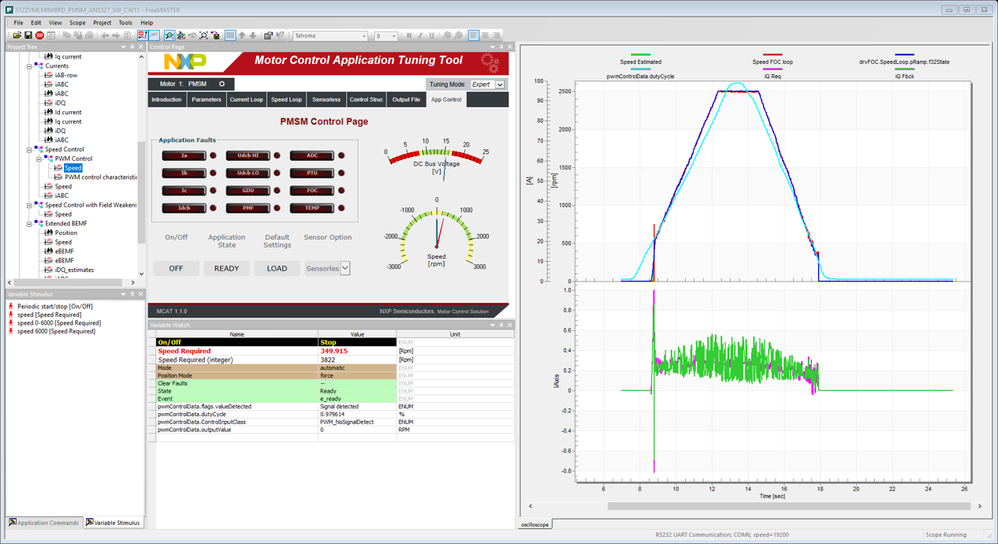
Task: Open the Tuning Mode dropdown
Action: click(500, 84)
